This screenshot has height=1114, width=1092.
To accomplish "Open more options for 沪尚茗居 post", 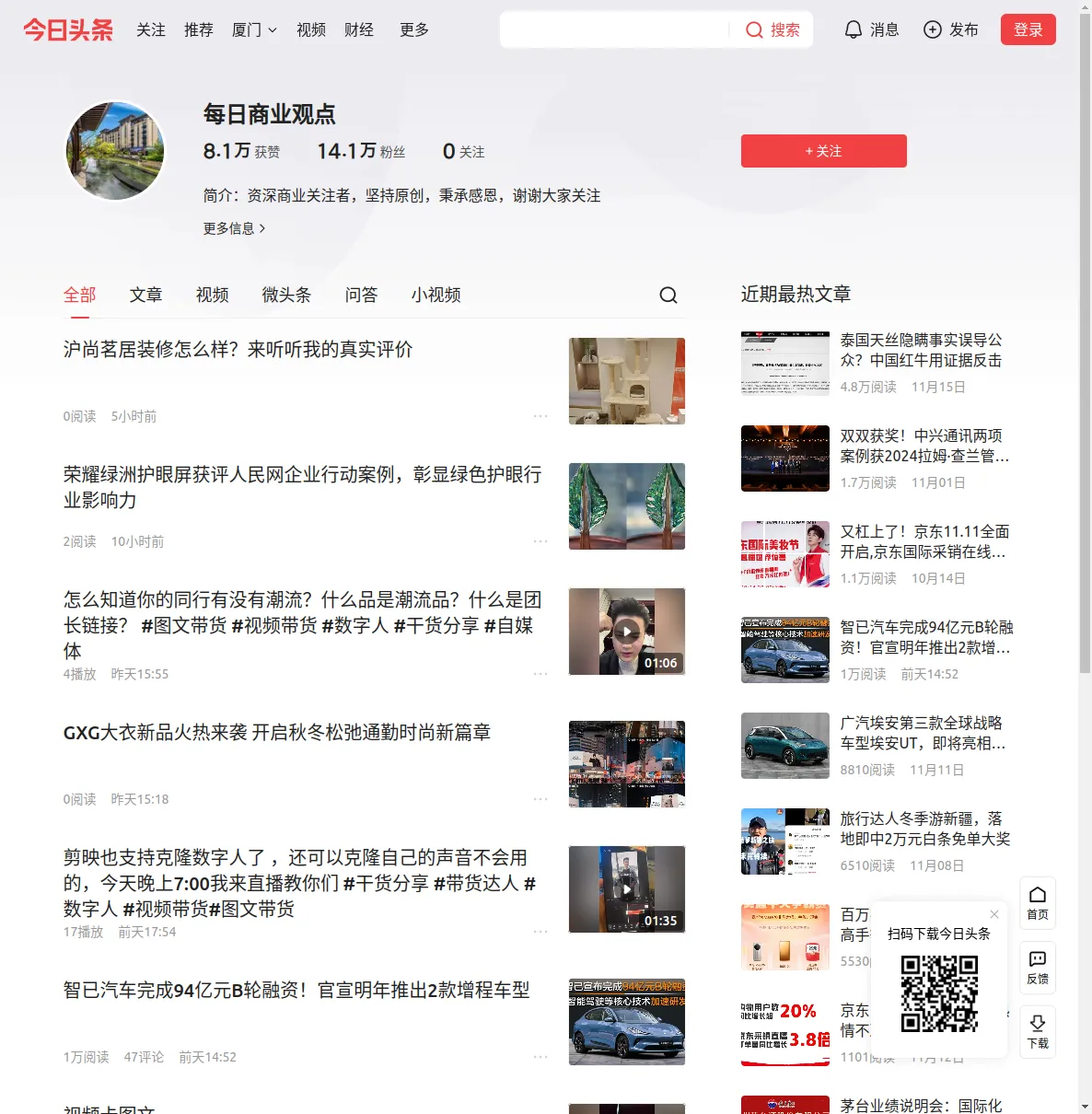I will coord(540,416).
